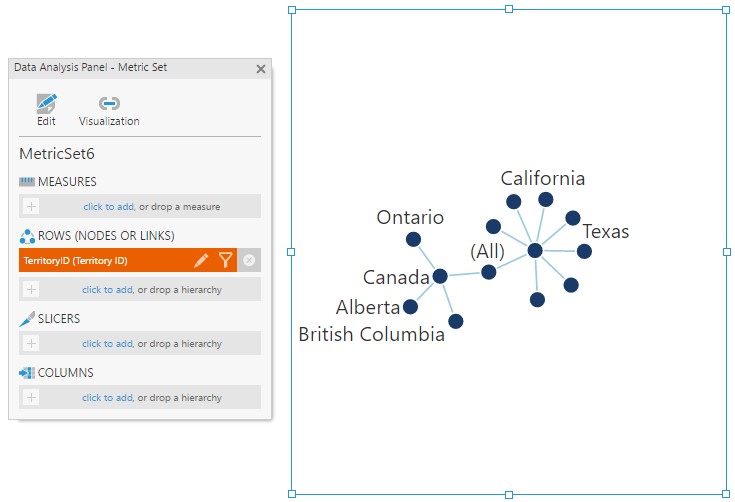This screenshot has width=735, height=502.
Task: Click 'click to add' link under Slicers
Action: [x=107, y=343]
